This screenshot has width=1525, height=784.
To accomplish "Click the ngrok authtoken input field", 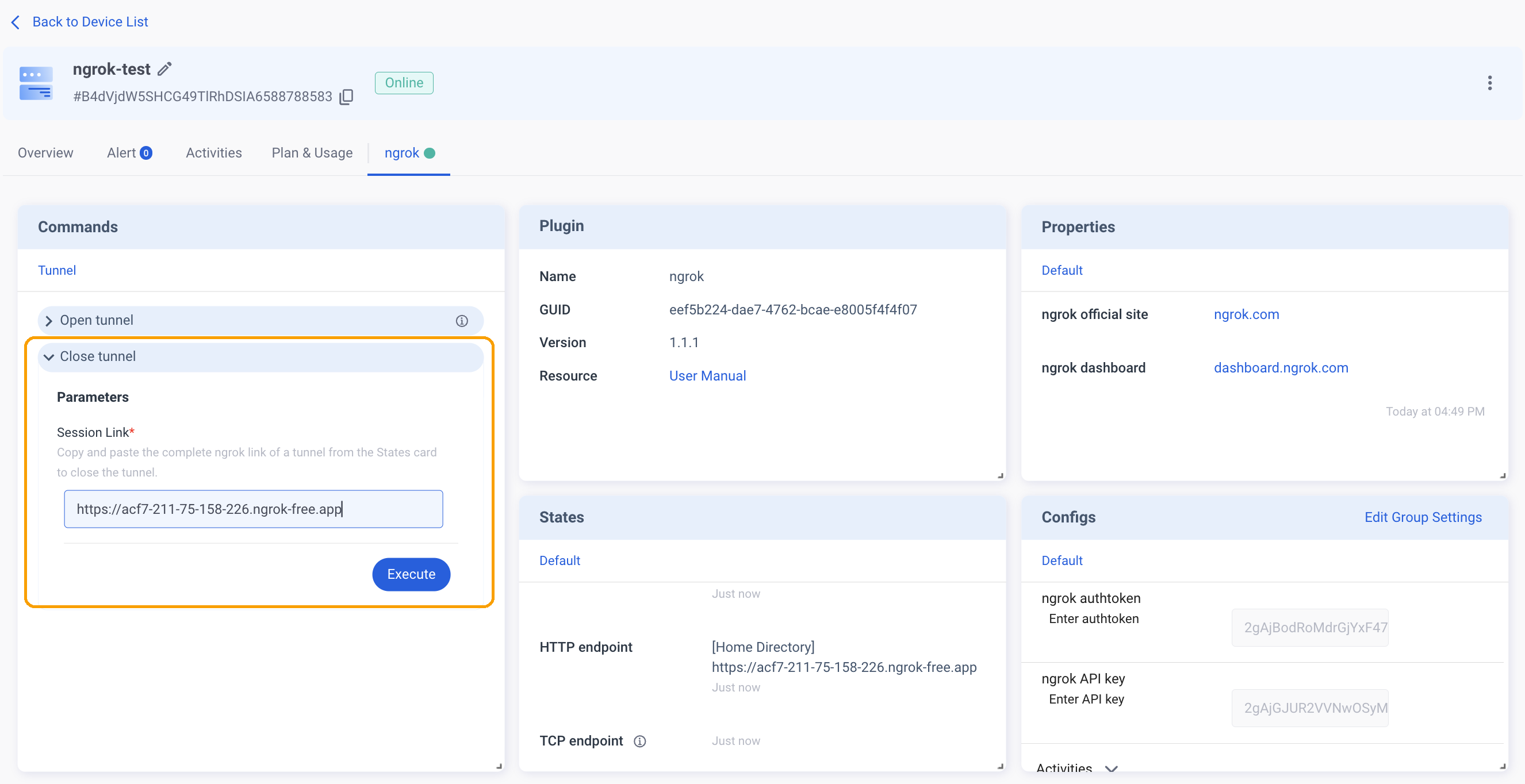I will pyautogui.click(x=1309, y=628).
